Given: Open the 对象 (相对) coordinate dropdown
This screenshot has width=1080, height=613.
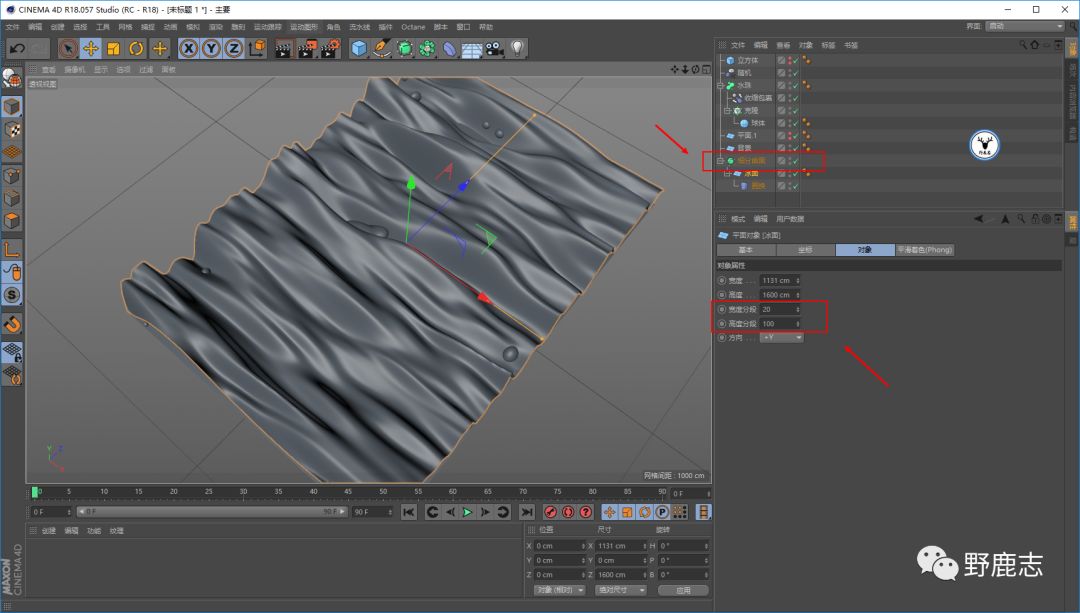Looking at the screenshot, I should (x=558, y=590).
